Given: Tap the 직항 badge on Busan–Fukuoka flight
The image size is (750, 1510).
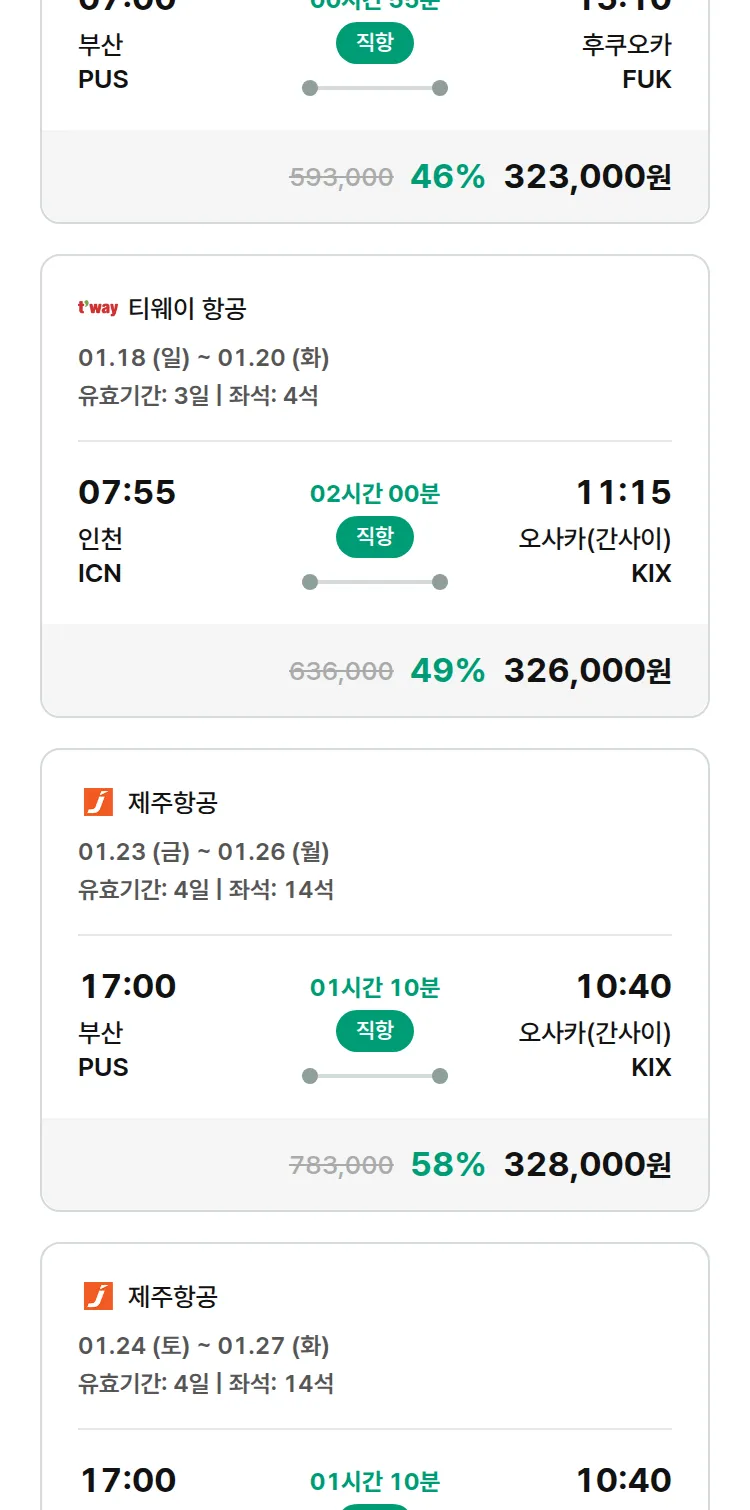Looking at the screenshot, I should coord(375,43).
